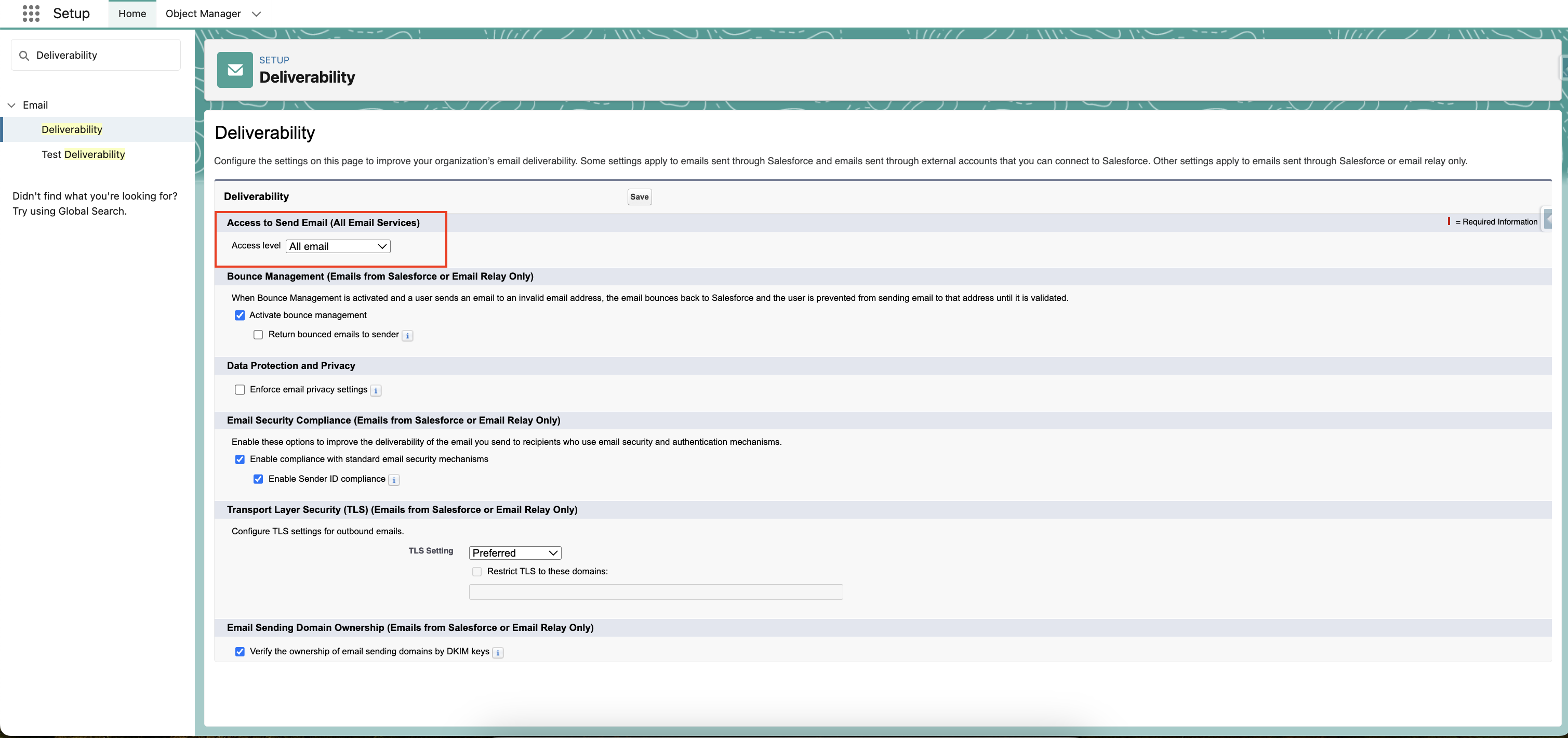Viewport: 1568px width, 738px height.
Task: Switch to the Object Manager tab
Action: pos(203,14)
